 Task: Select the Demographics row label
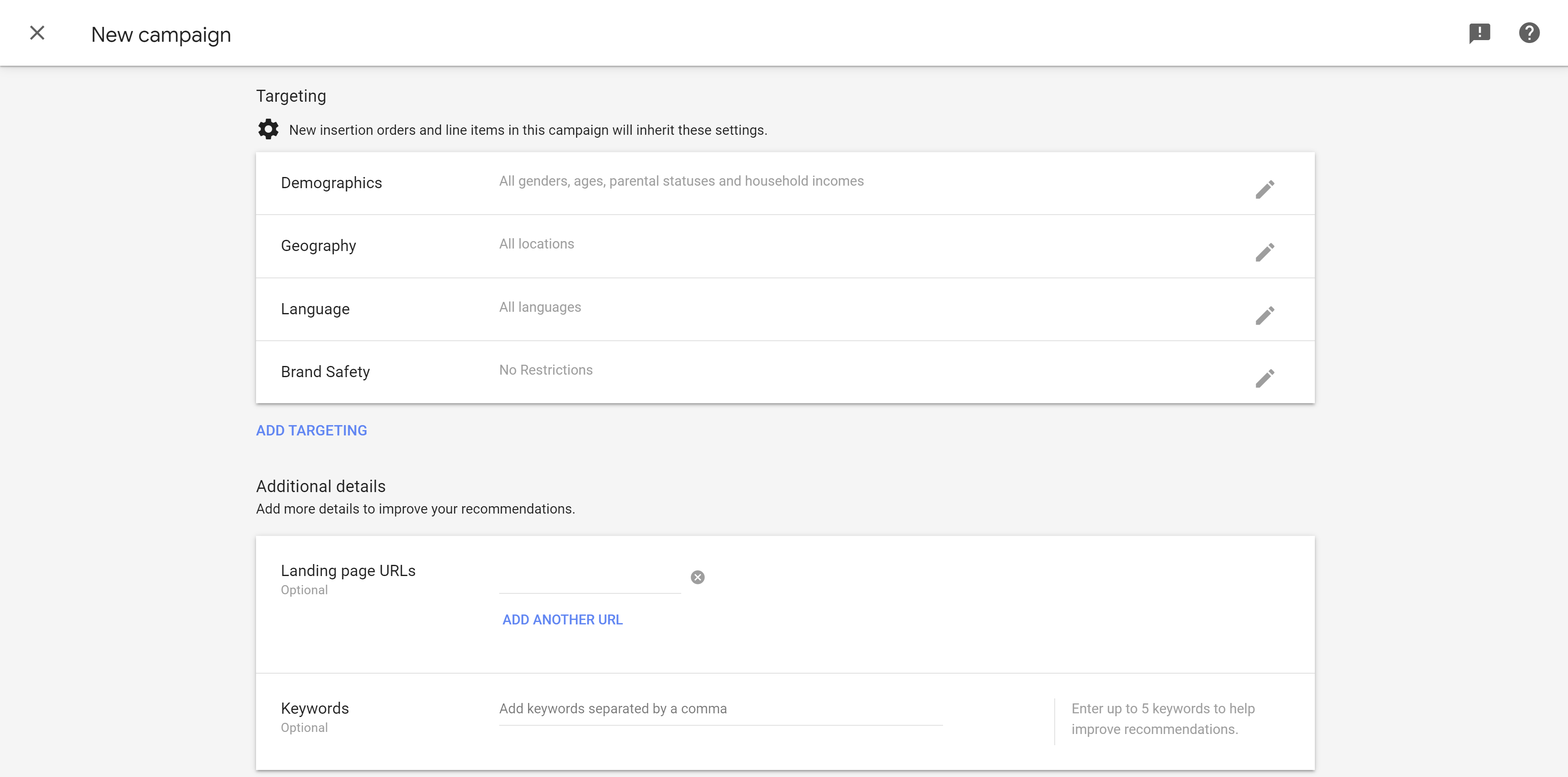point(331,183)
